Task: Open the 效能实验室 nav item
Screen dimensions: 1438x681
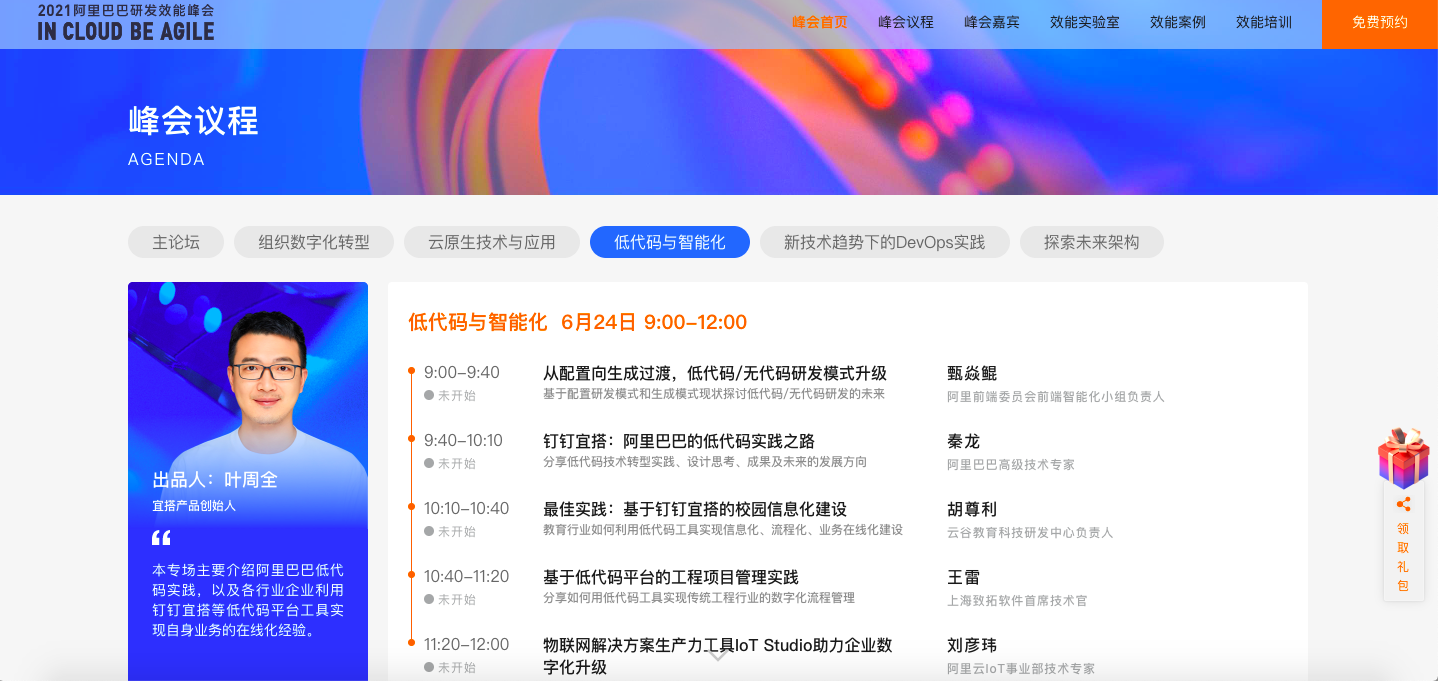Action: pyautogui.click(x=1085, y=22)
